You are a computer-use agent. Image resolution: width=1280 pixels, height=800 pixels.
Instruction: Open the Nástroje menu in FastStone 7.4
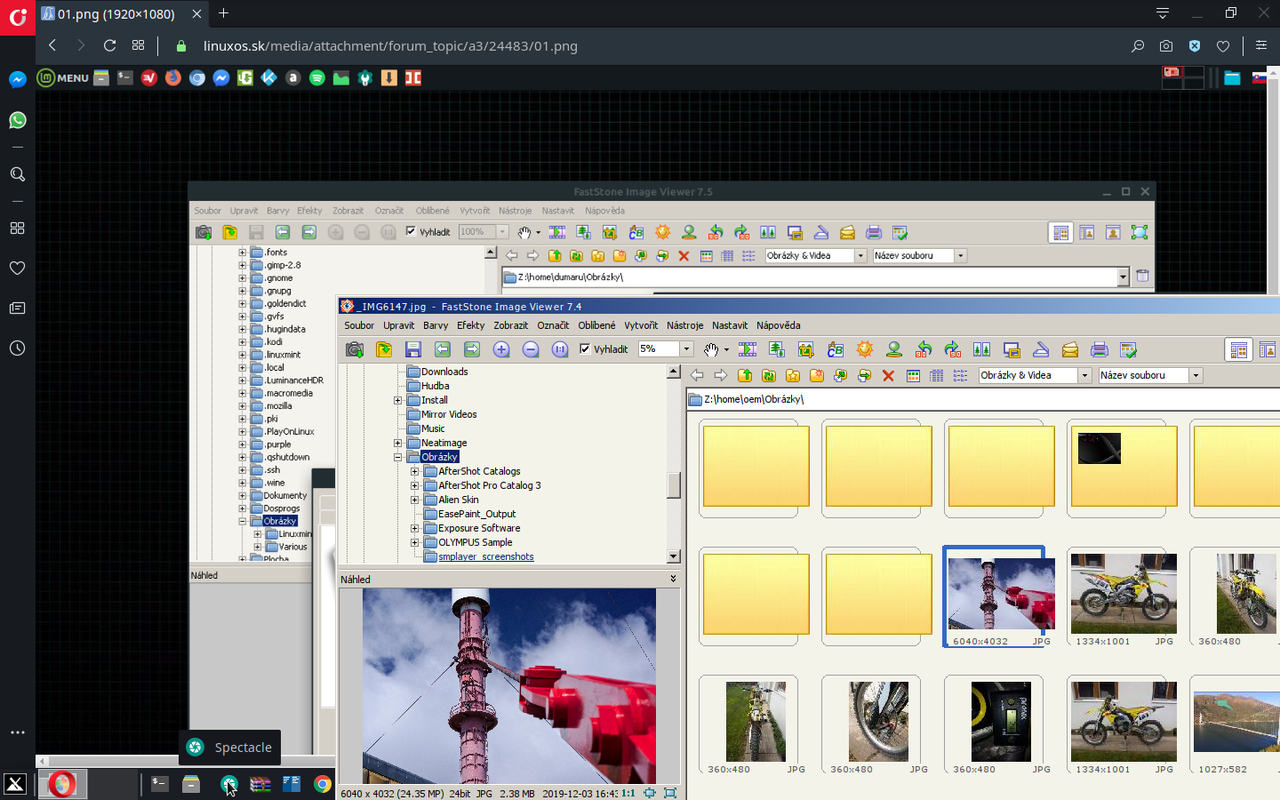pyautogui.click(x=685, y=325)
